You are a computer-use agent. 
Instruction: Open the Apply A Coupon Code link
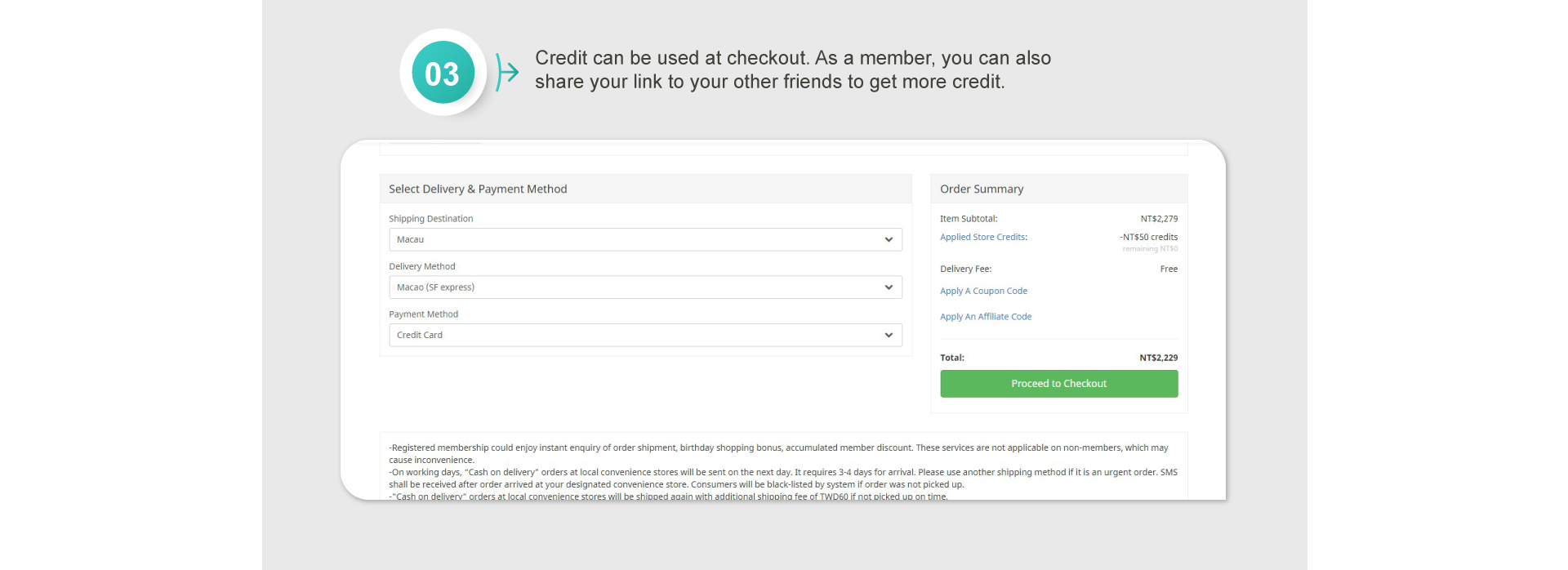tap(983, 292)
